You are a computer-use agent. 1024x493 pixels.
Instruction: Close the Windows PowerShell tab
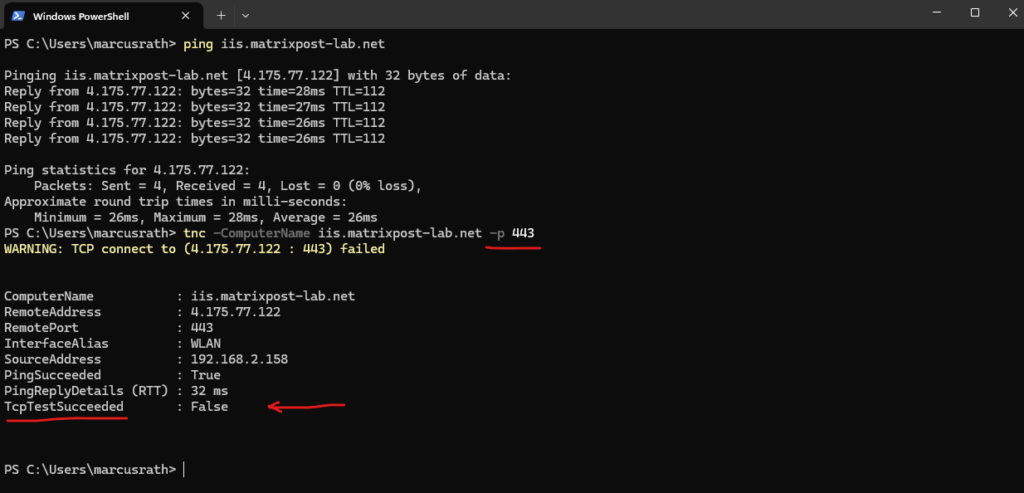[x=186, y=16]
